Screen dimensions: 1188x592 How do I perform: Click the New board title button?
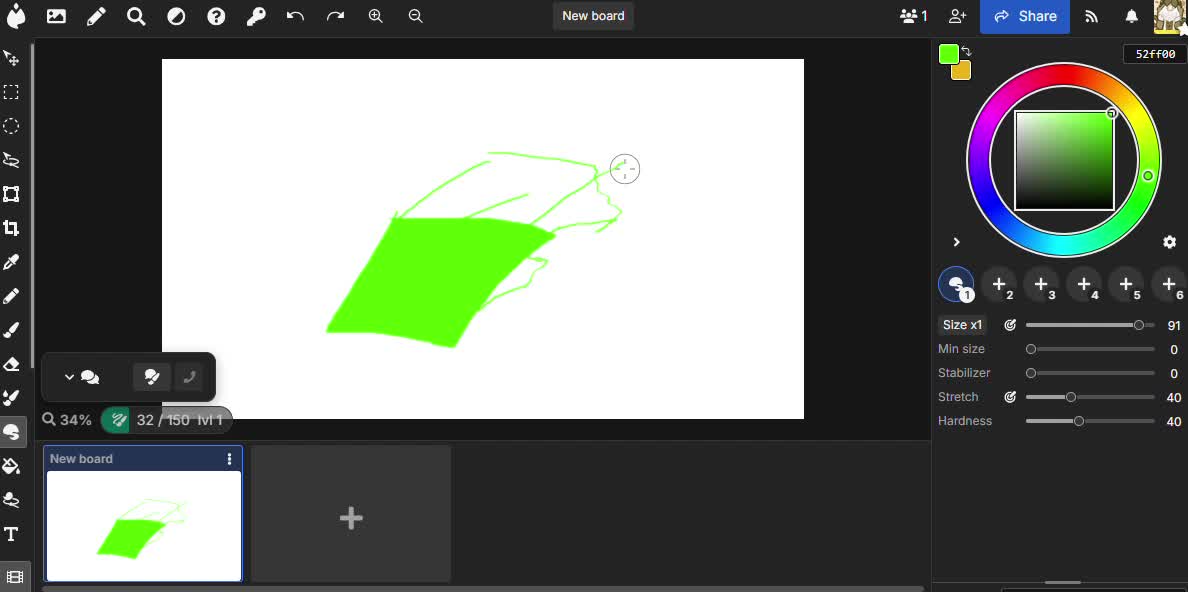point(593,16)
